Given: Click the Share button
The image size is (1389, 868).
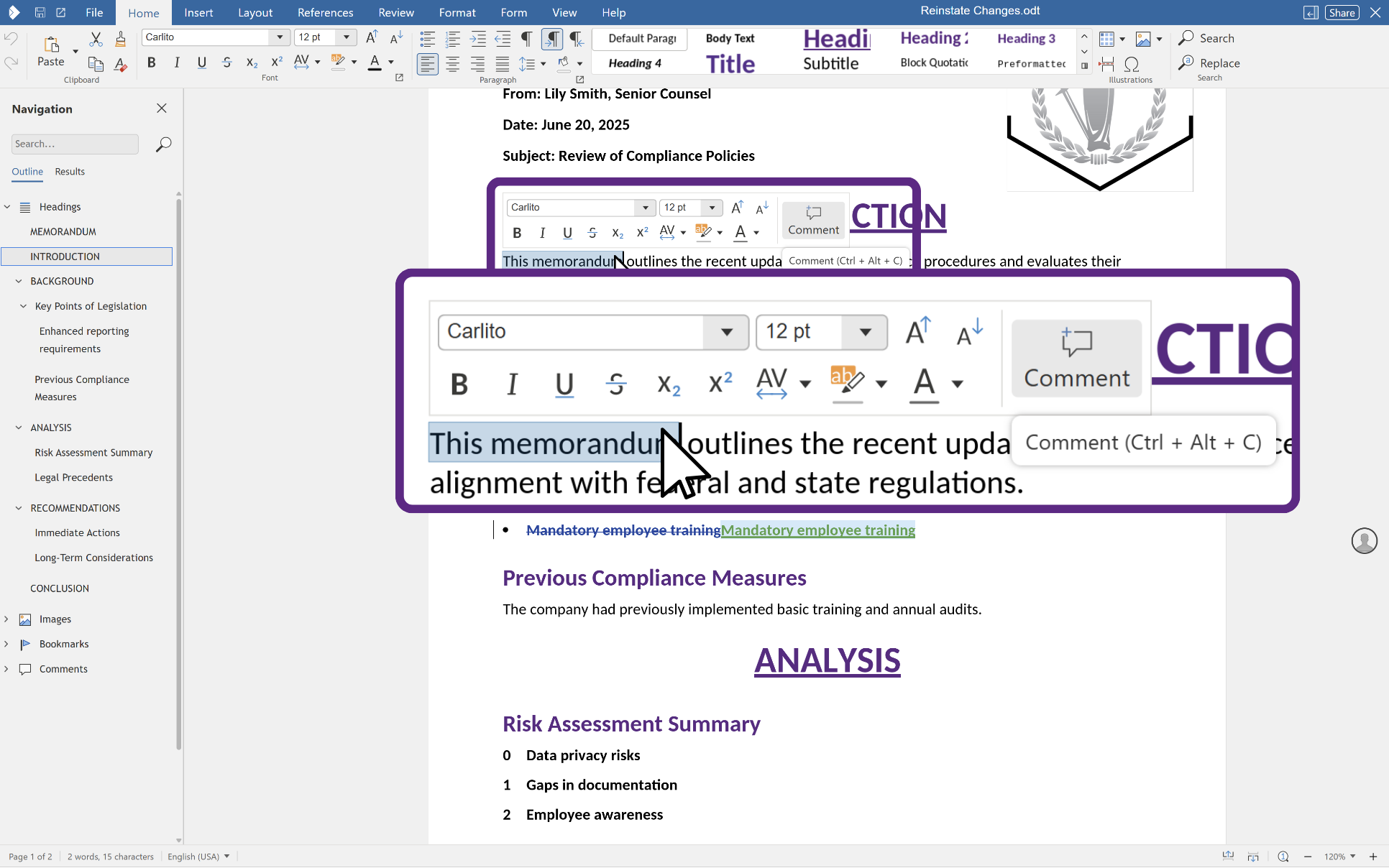Looking at the screenshot, I should tap(1342, 12).
